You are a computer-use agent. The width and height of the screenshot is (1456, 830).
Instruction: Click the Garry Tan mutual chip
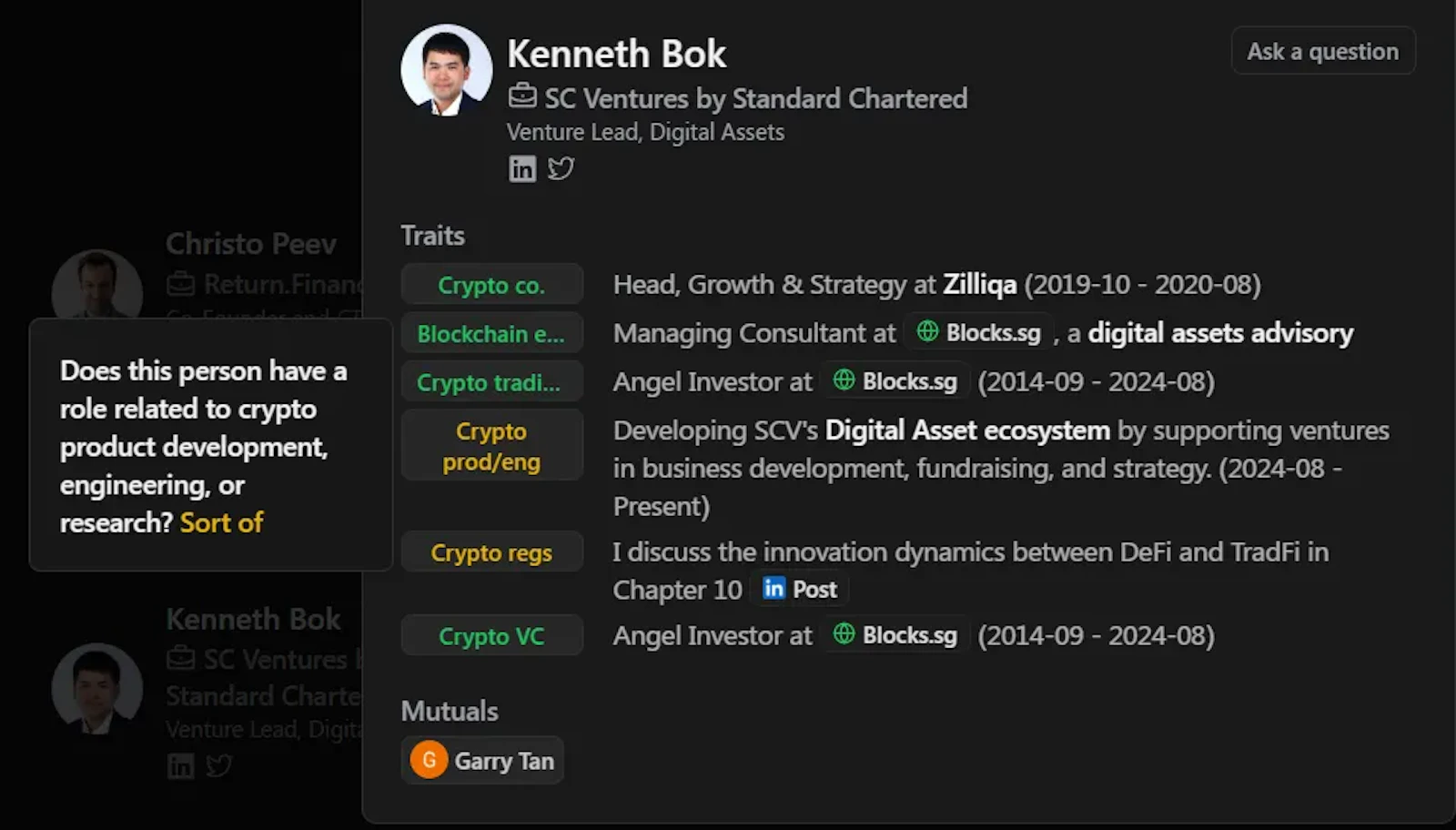[x=483, y=760]
